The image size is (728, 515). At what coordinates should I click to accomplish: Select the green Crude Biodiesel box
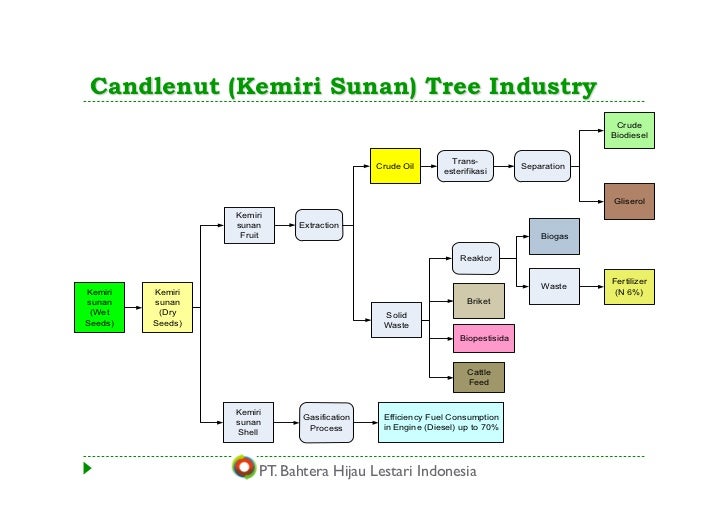pos(629,130)
